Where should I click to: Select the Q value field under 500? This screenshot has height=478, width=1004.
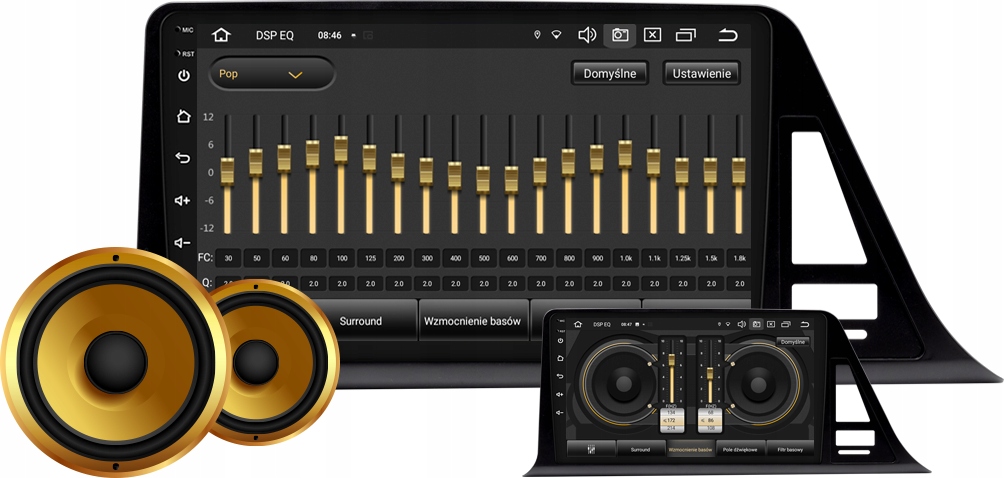pyautogui.click(x=483, y=284)
